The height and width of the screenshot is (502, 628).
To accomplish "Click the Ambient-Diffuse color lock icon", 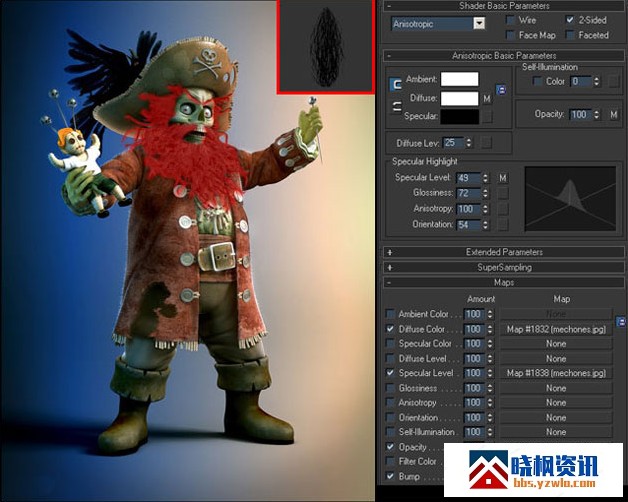I will click(396, 84).
